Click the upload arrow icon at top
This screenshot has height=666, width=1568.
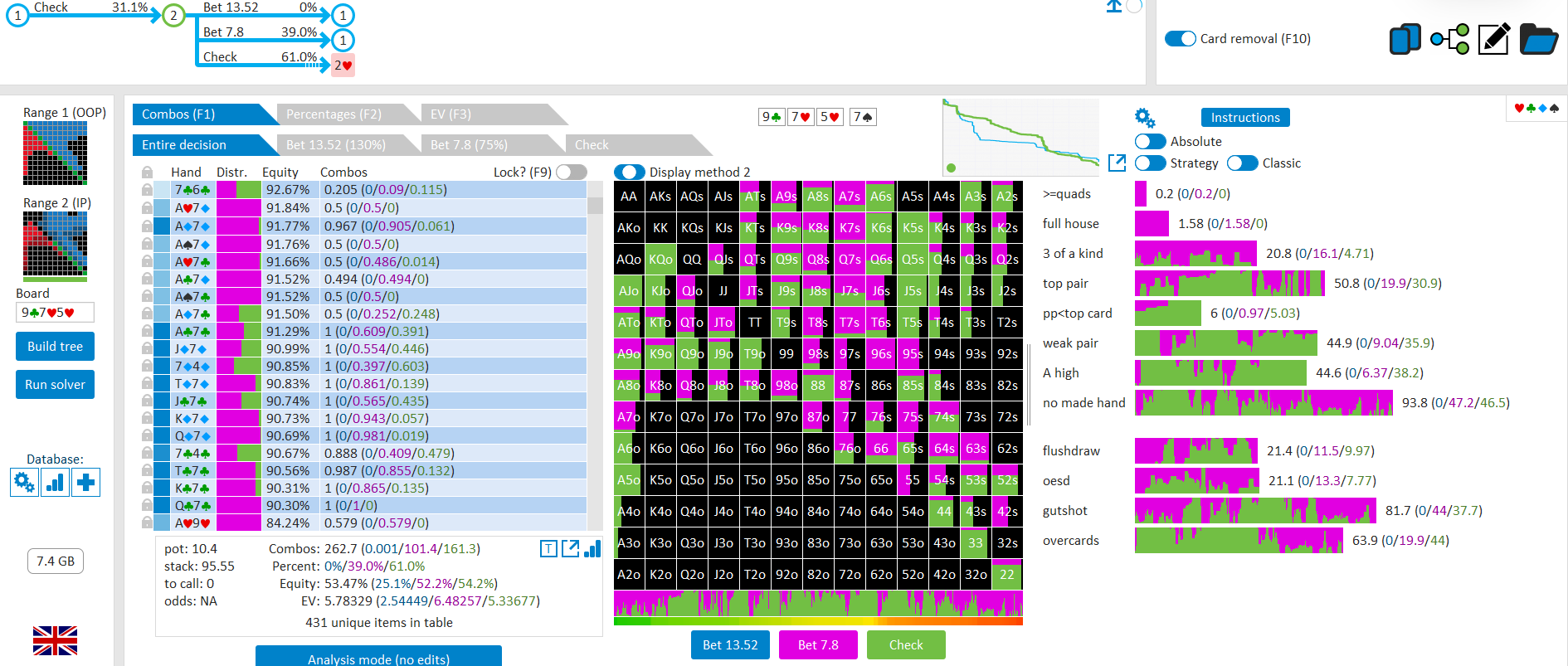pyautogui.click(x=1114, y=6)
